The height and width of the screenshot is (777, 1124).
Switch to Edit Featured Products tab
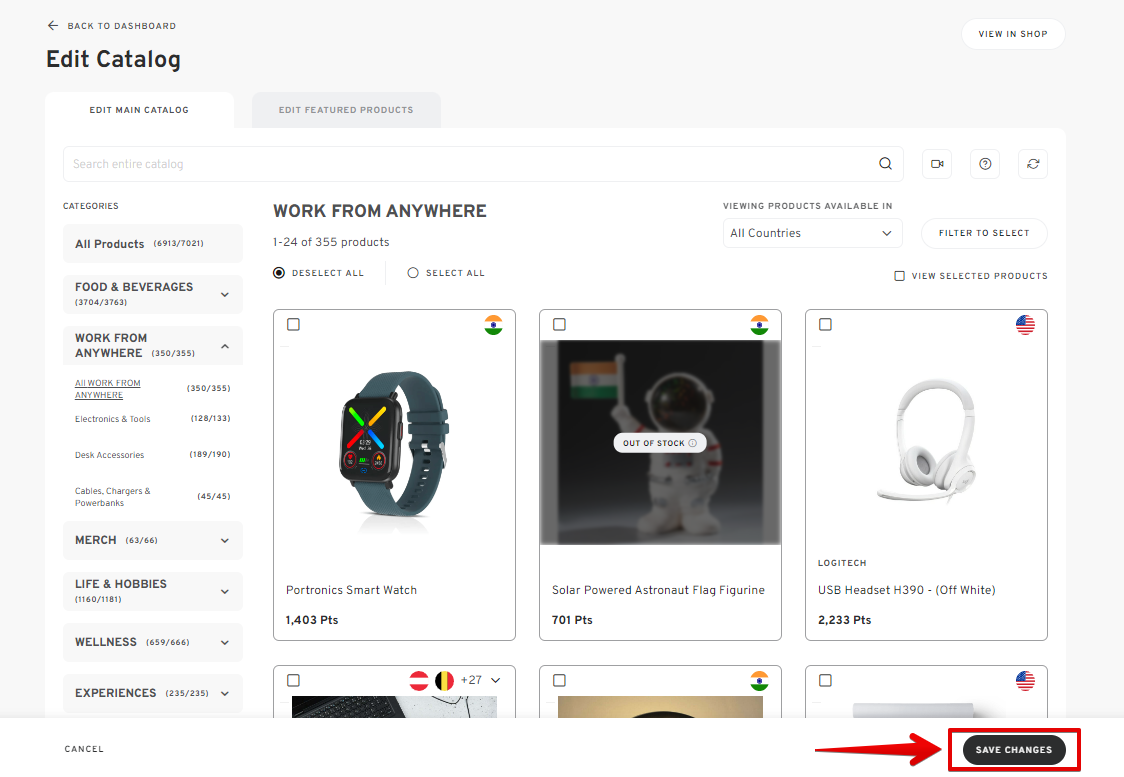346,110
